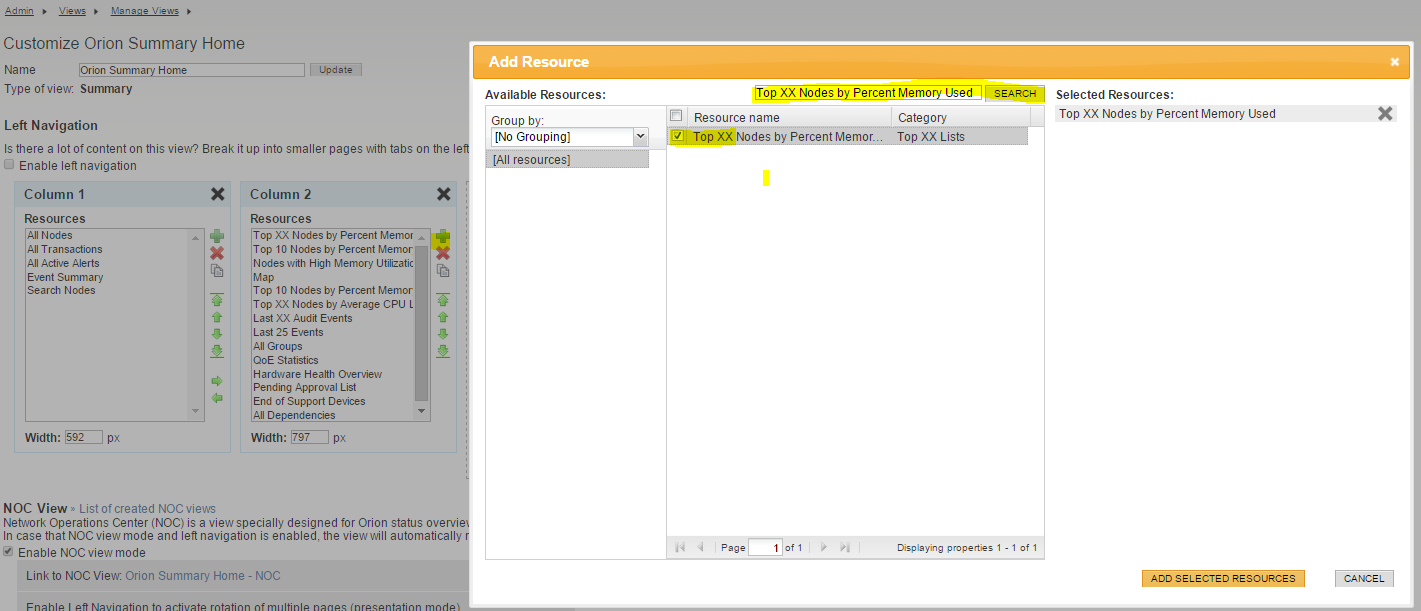The width and height of the screenshot is (1421, 611).
Task: Click Column 2 width field showing 797
Action: click(x=309, y=437)
